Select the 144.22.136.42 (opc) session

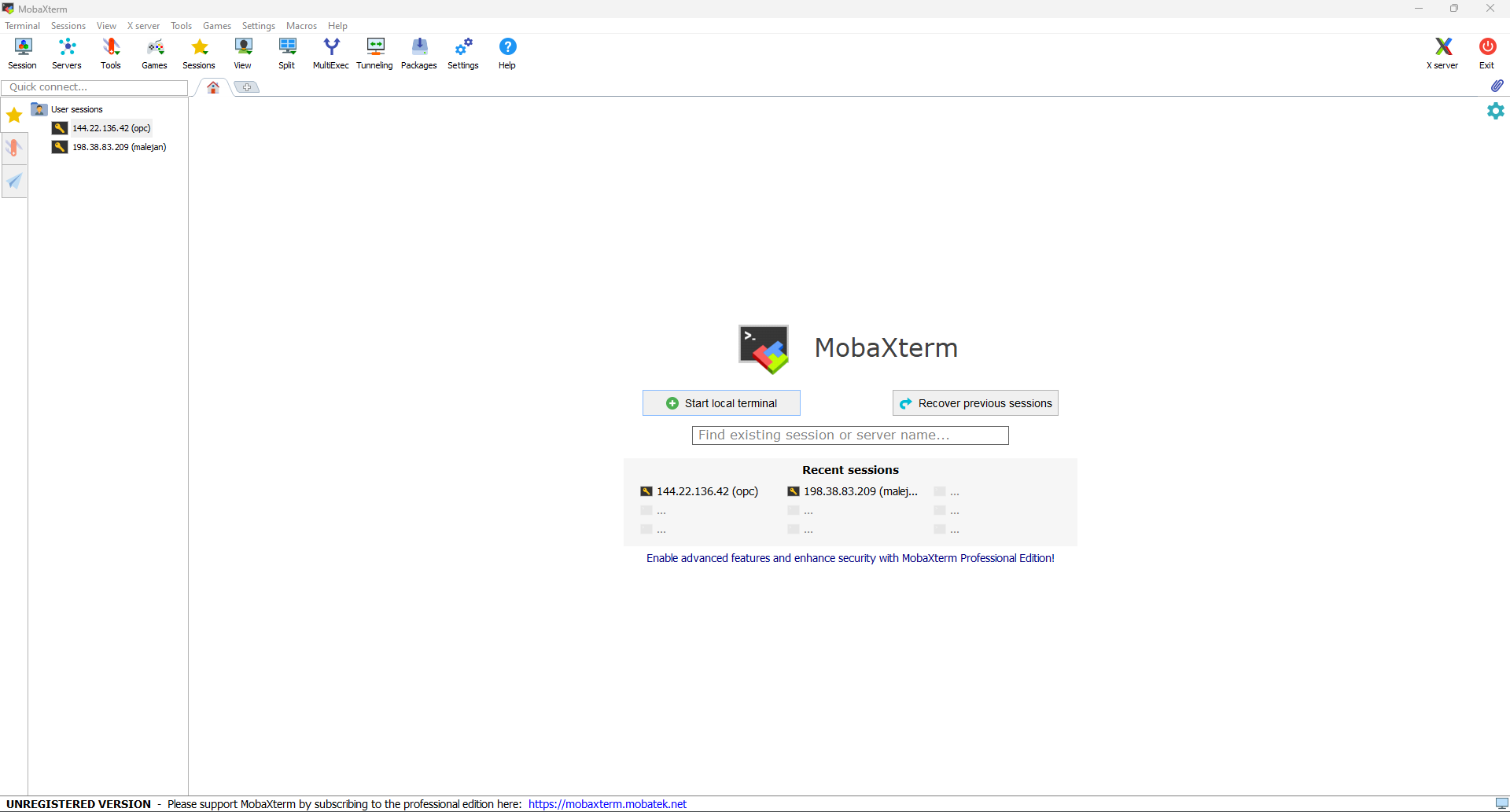(x=111, y=127)
